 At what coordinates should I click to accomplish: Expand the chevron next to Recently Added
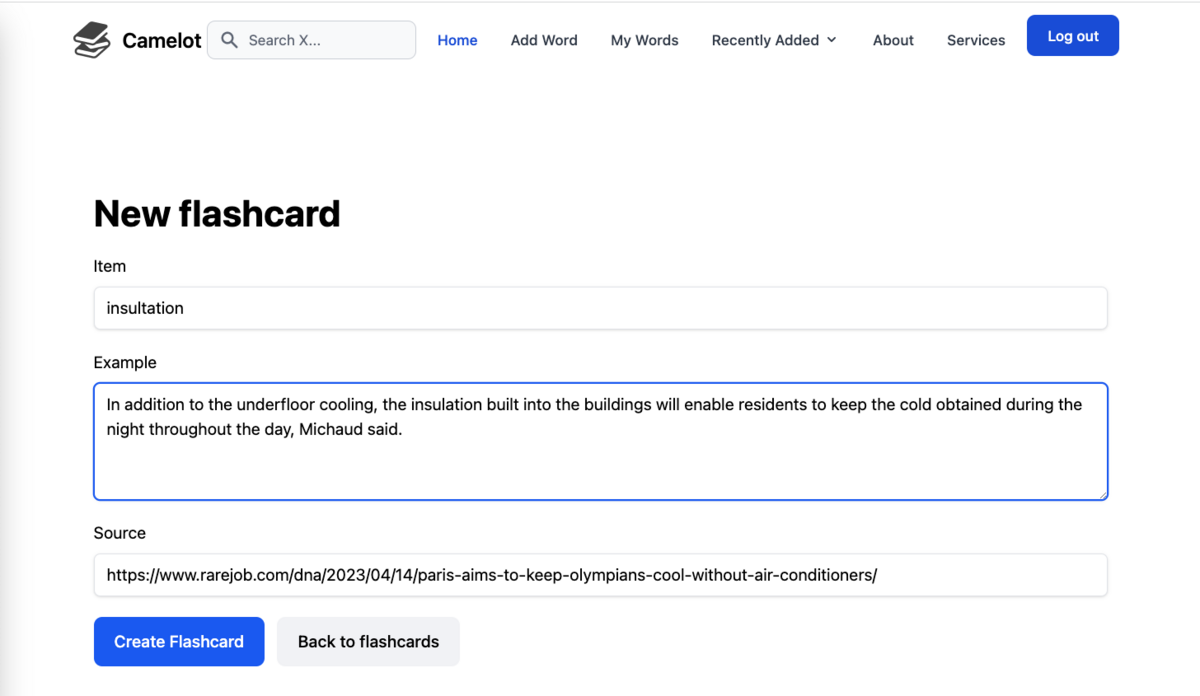pos(832,41)
